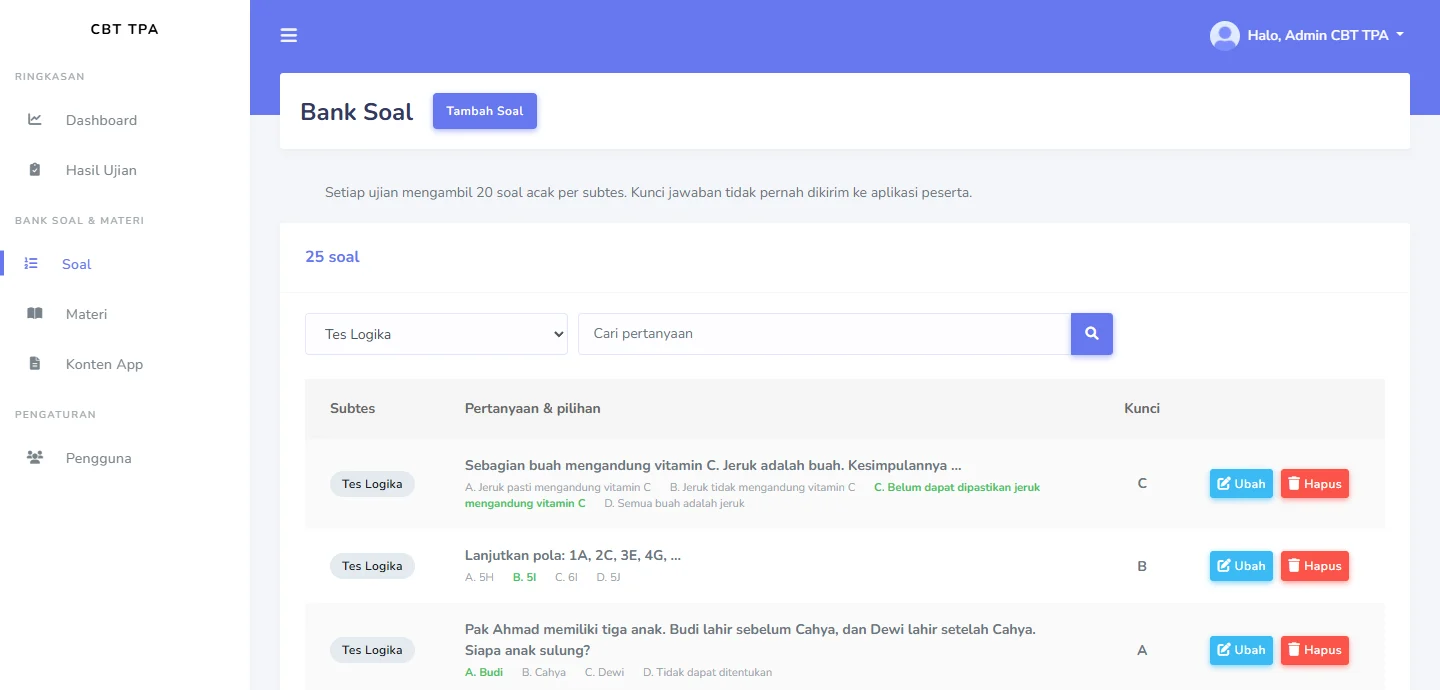
Task: Click the Pengguna users icon
Action: click(x=35, y=458)
